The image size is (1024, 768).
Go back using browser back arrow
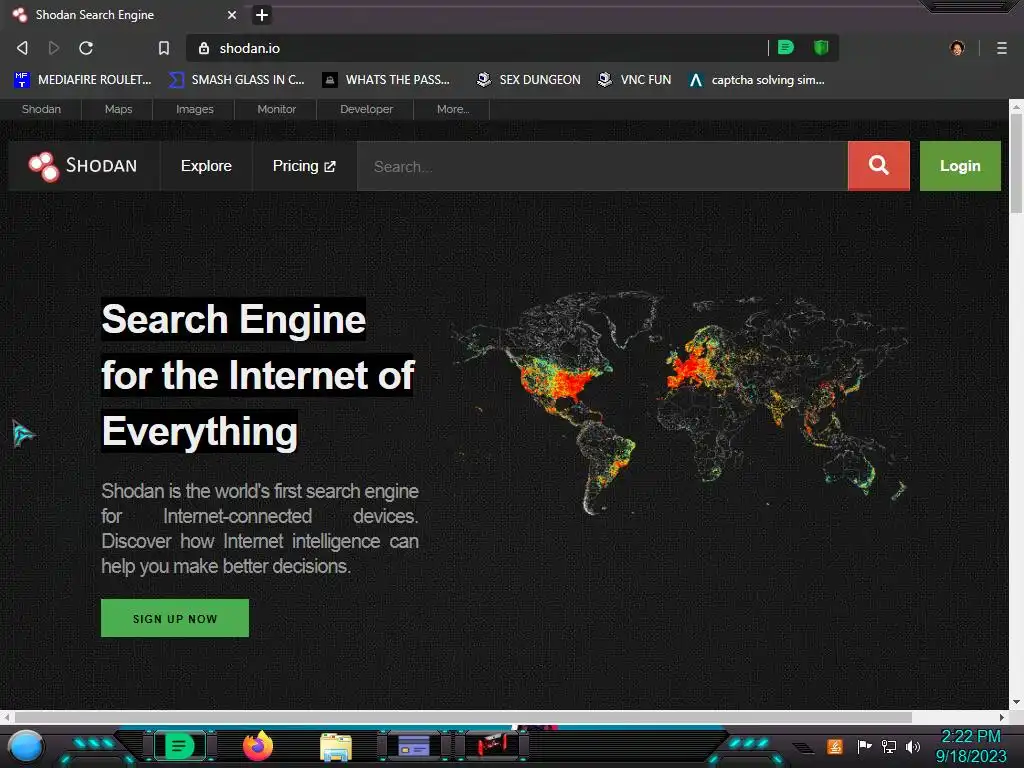[22, 48]
